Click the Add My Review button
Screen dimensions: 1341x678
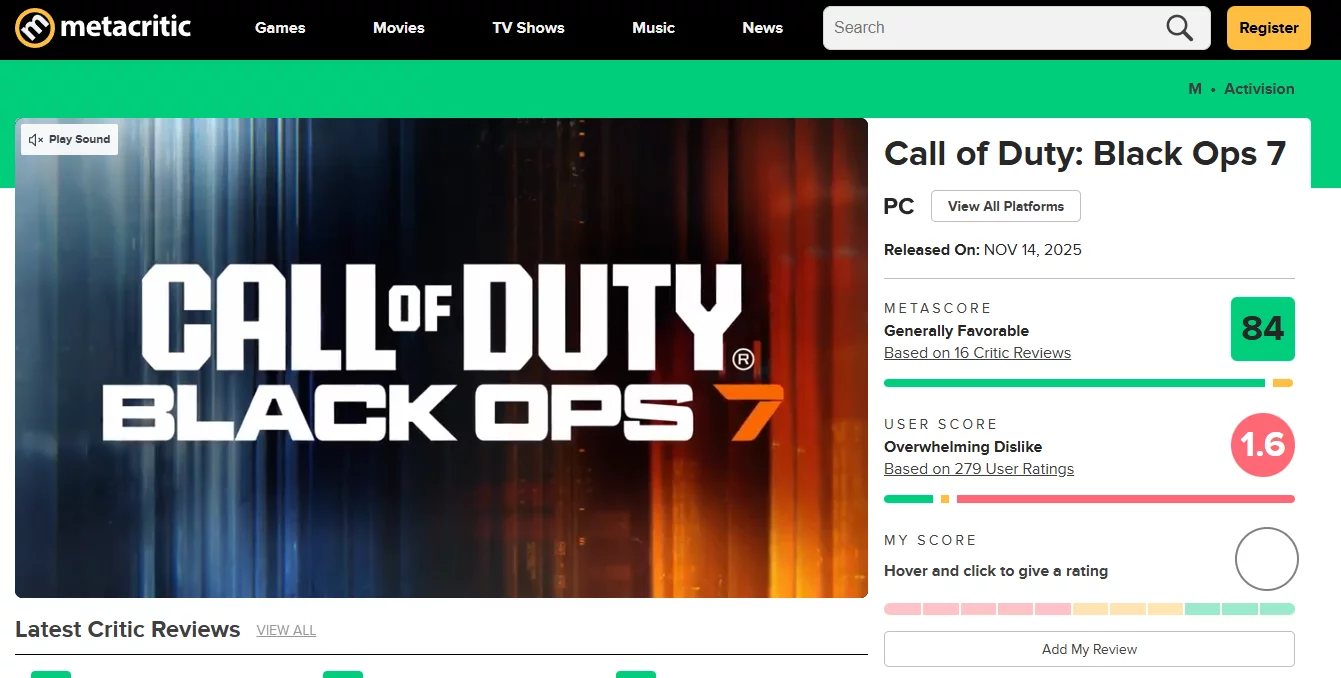[x=1089, y=649]
